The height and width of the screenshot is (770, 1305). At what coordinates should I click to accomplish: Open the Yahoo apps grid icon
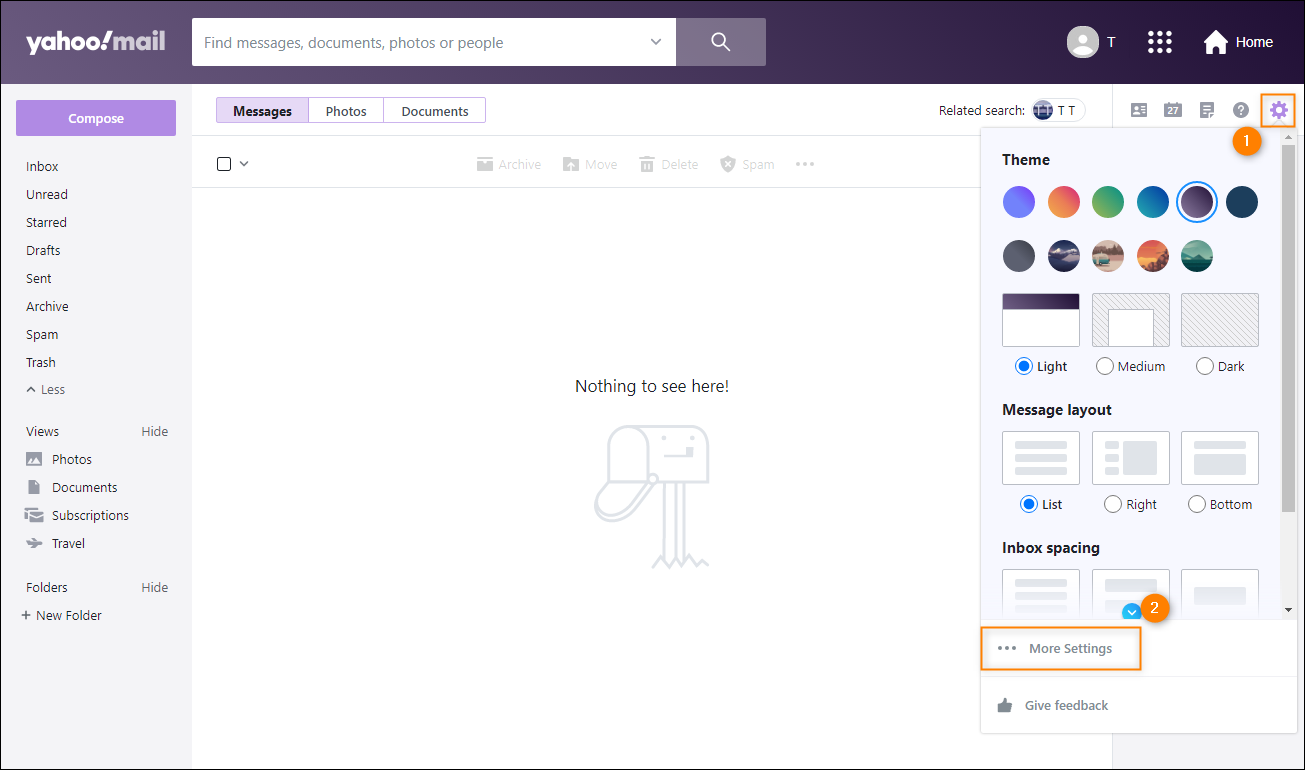point(1159,42)
